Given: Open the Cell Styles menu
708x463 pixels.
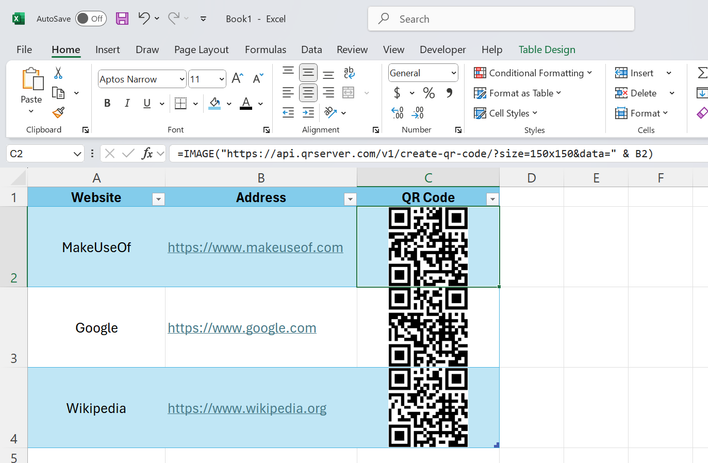Looking at the screenshot, I should coord(506,113).
